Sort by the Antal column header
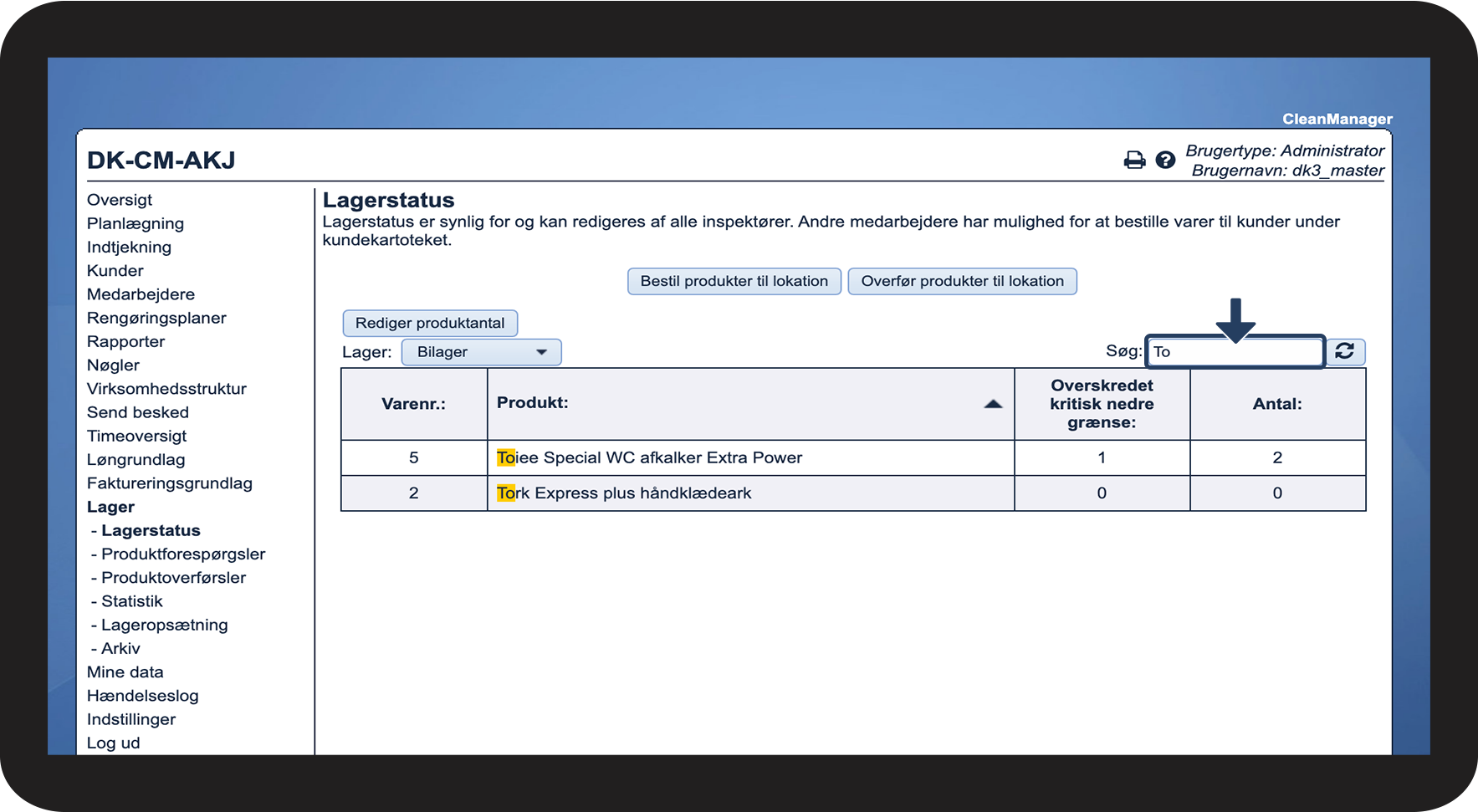The image size is (1478, 812). tap(1276, 404)
